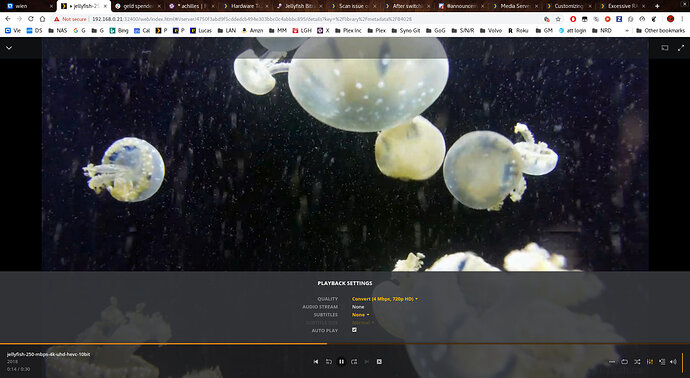Switch to the achilles browser tab
This screenshot has height=378, width=690.
[192, 6]
